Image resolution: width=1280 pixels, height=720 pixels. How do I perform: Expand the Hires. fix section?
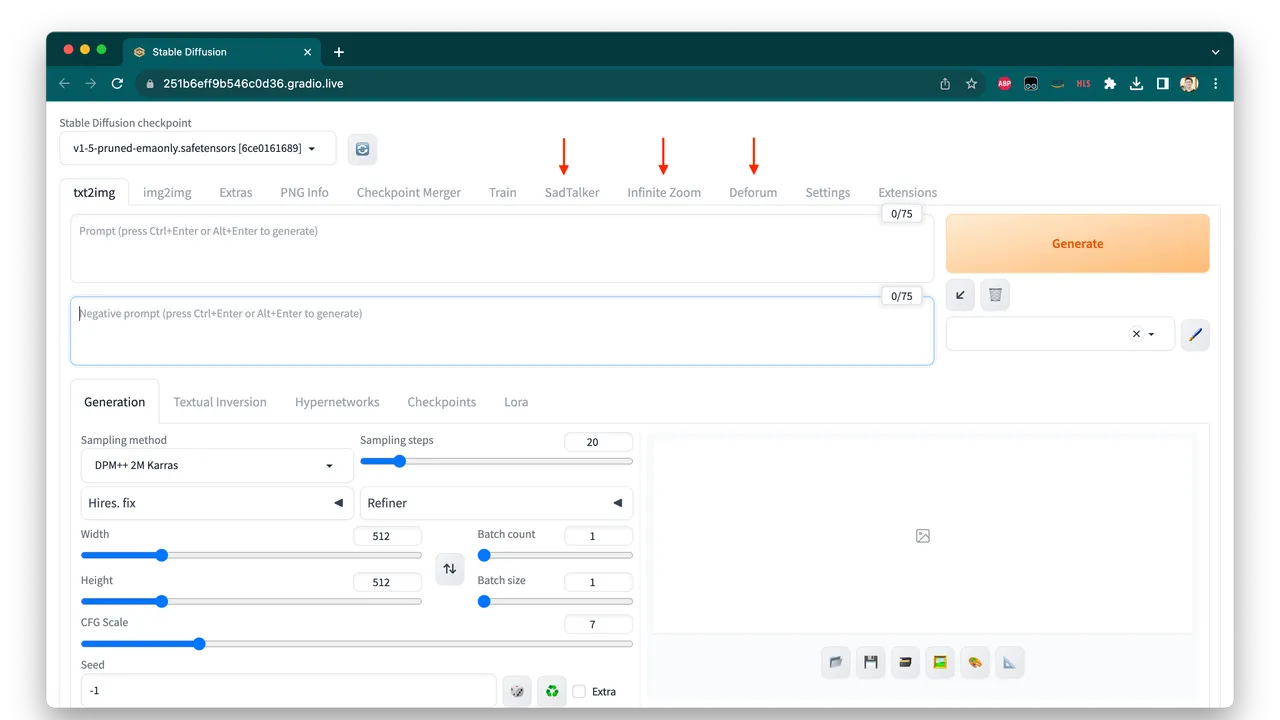(217, 503)
